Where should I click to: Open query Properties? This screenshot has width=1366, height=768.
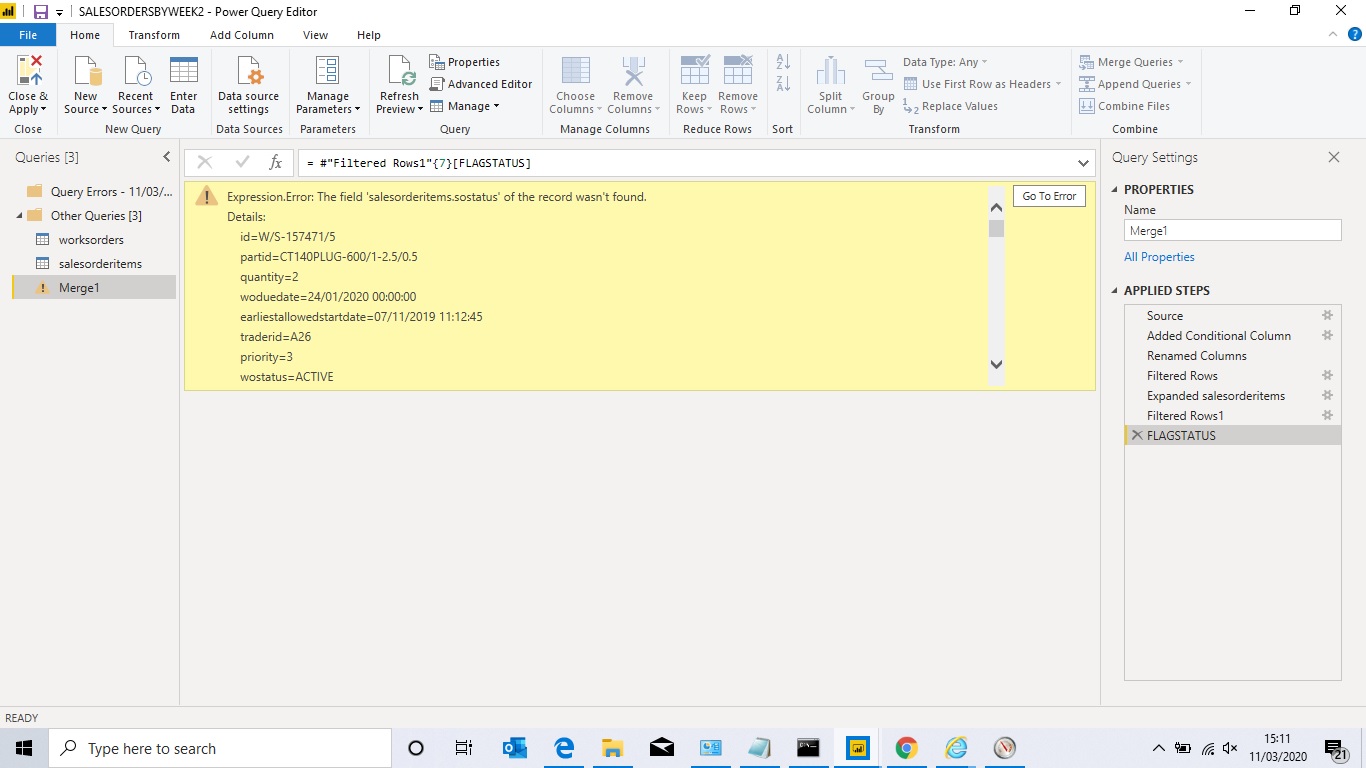[x=465, y=62]
